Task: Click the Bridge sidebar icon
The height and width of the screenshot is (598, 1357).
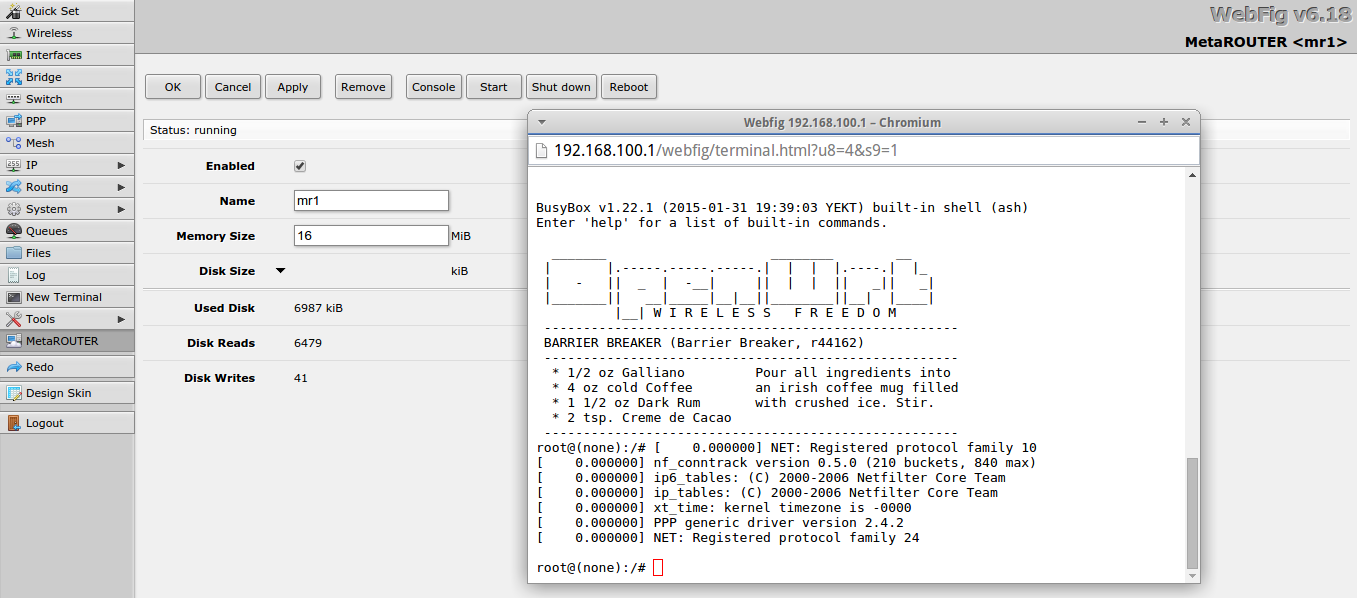Action: click(14, 77)
